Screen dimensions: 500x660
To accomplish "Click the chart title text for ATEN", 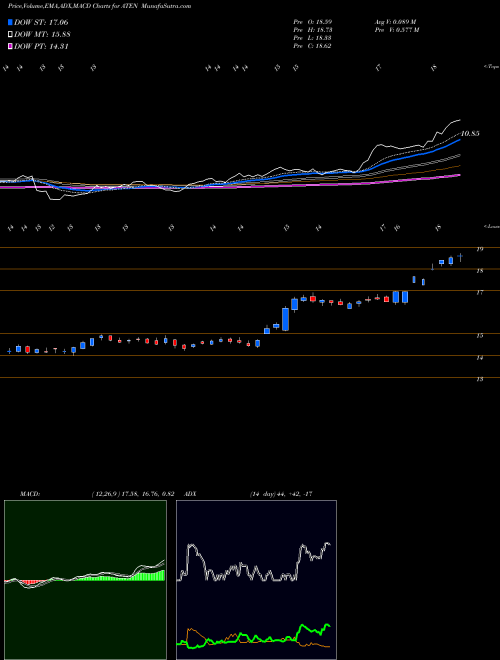I will click(99, 6).
